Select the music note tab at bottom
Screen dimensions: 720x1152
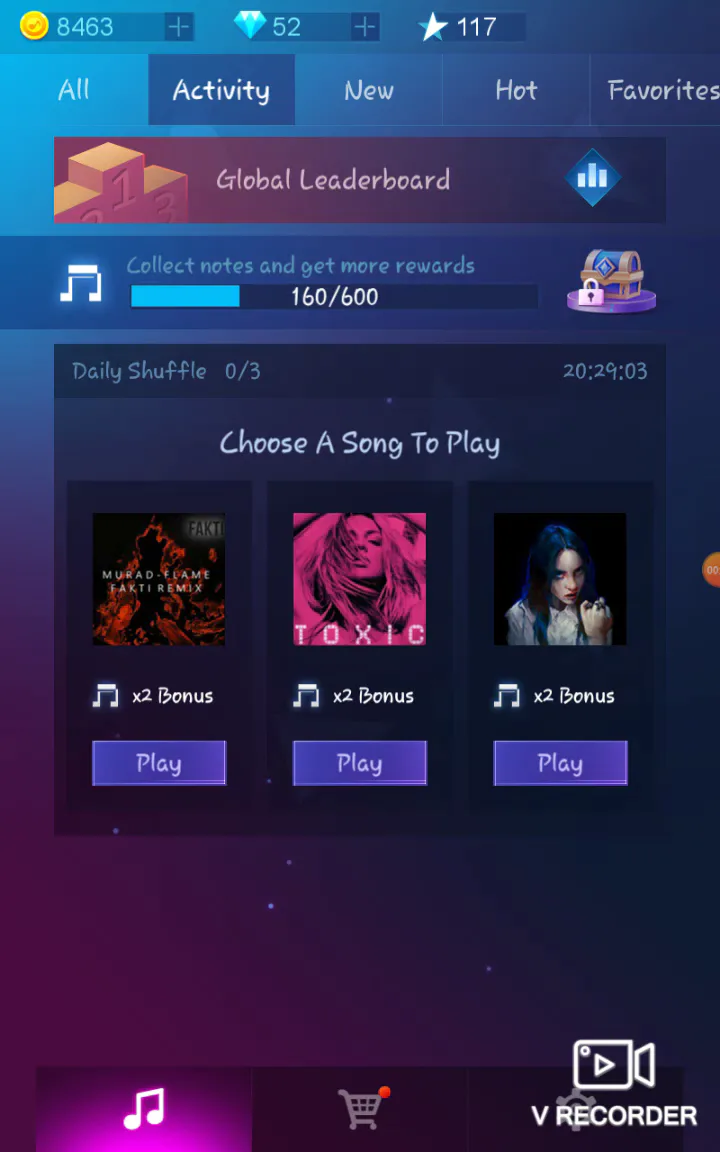point(144,1109)
